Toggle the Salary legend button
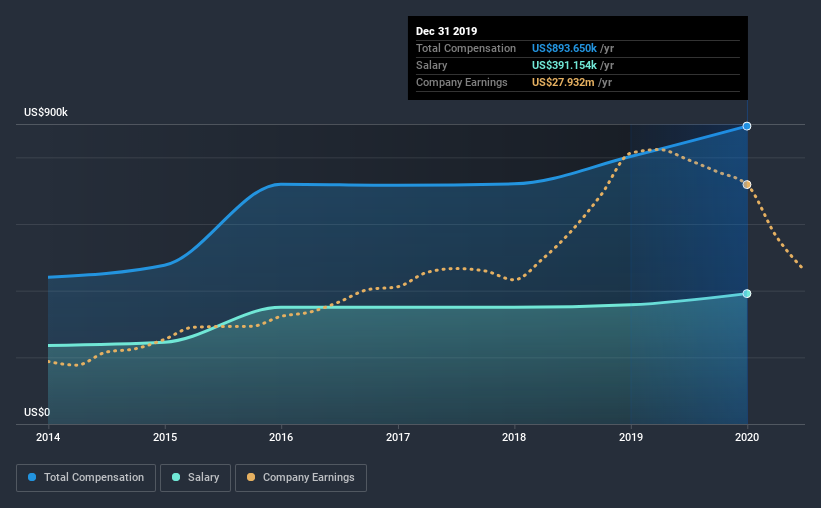 tap(195, 478)
